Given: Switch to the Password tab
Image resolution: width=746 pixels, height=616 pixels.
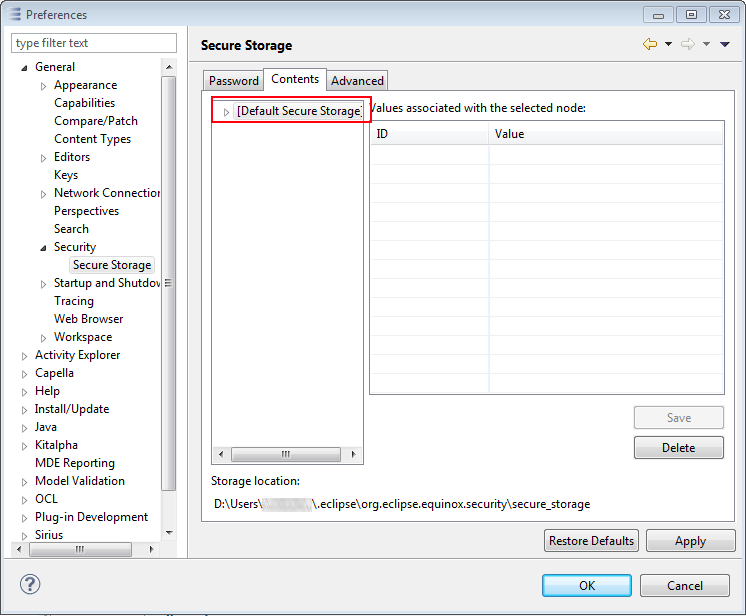Looking at the screenshot, I should point(234,81).
